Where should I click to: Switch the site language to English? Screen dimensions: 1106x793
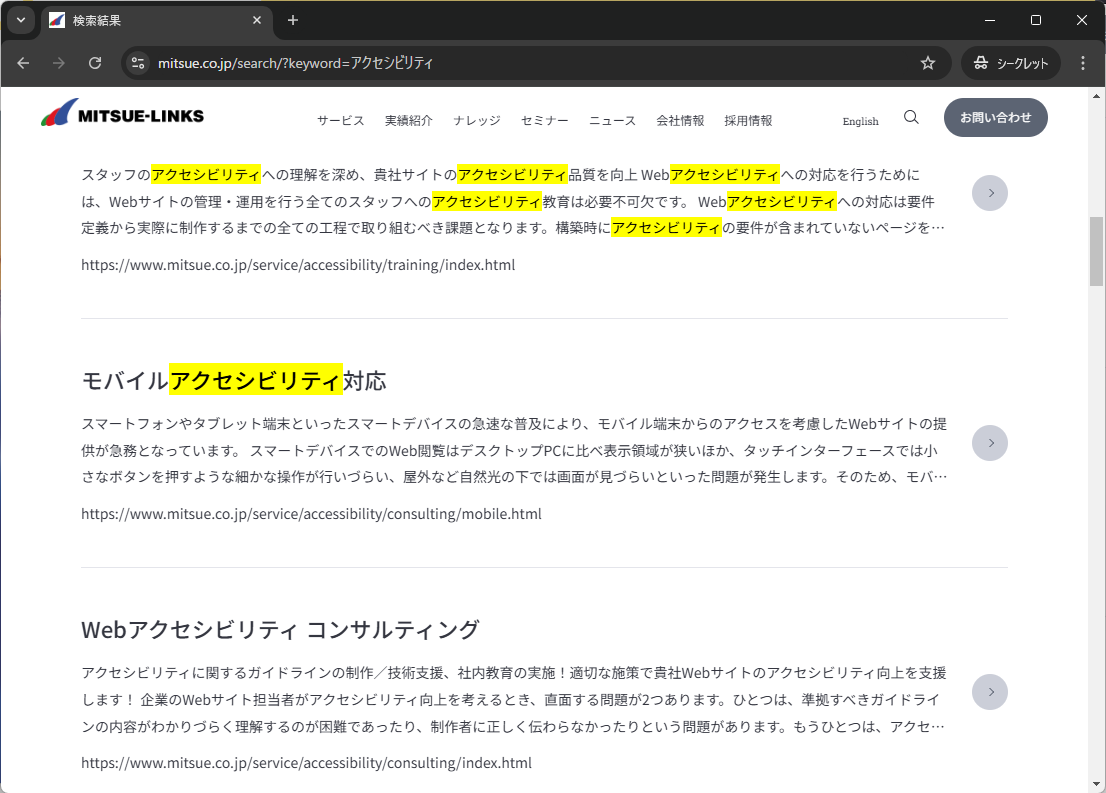point(860,122)
